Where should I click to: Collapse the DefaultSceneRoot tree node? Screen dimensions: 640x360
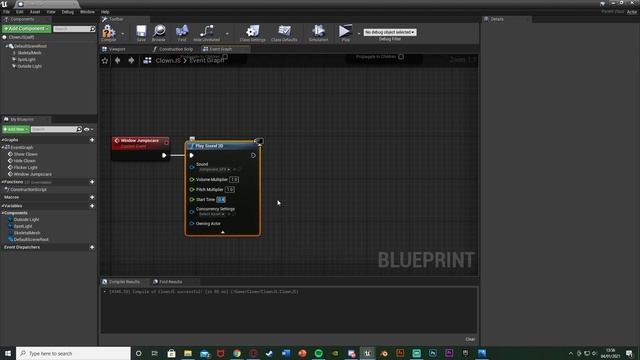pyautogui.click(x=7, y=46)
